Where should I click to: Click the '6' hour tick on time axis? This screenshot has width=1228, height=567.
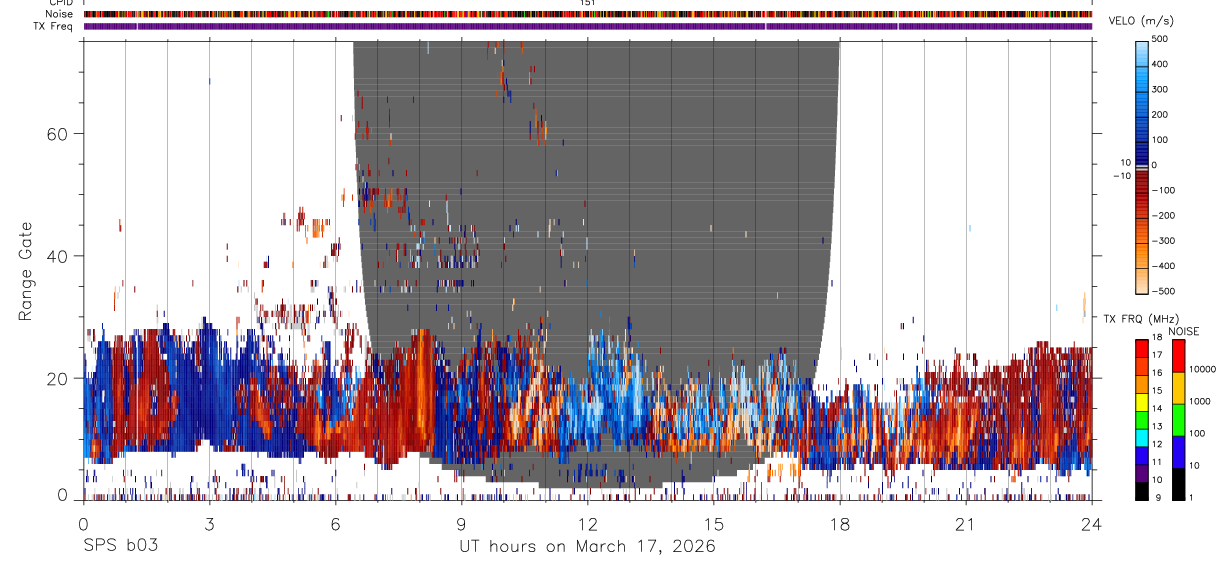[x=335, y=523]
